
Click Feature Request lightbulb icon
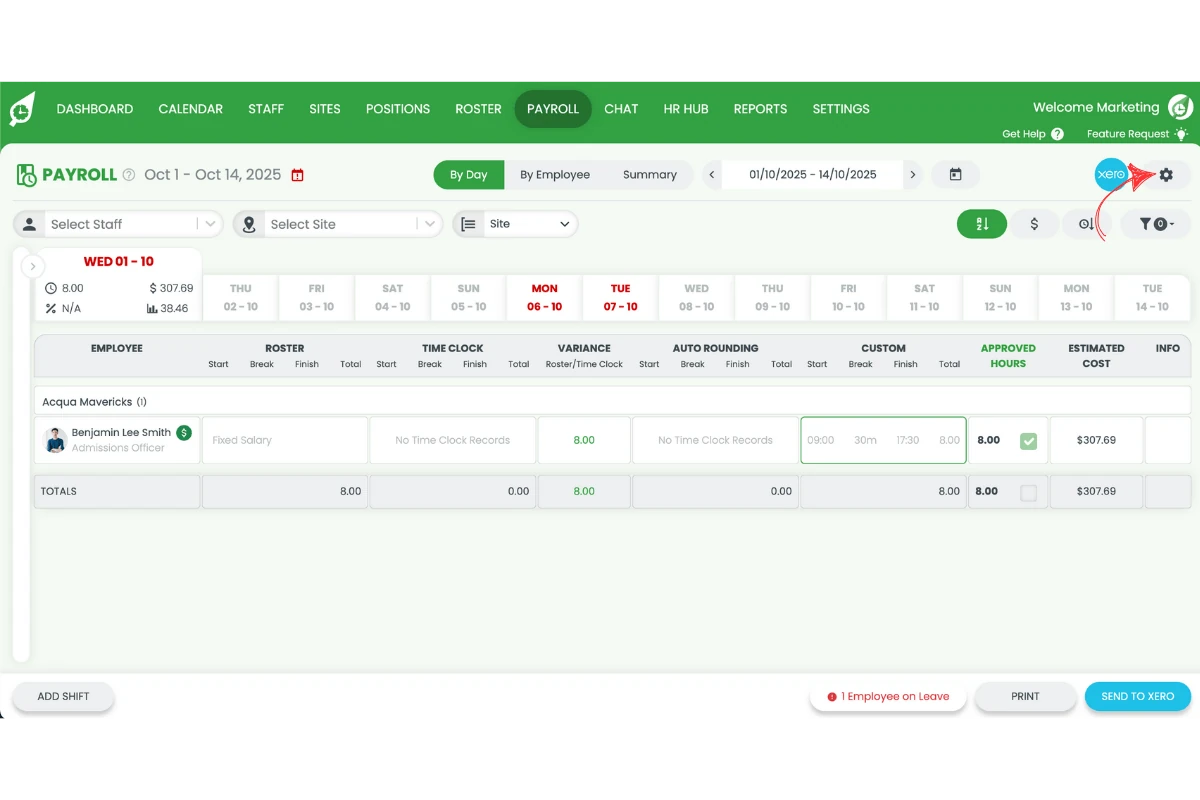1182,134
